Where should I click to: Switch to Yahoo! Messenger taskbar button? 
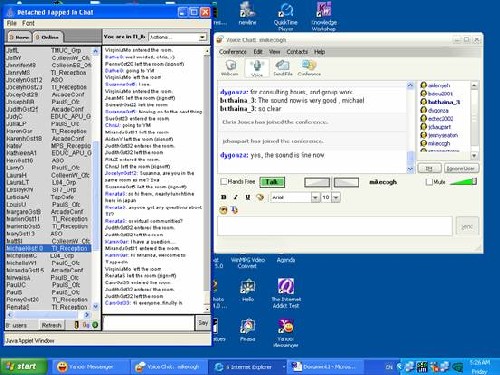click(90, 367)
